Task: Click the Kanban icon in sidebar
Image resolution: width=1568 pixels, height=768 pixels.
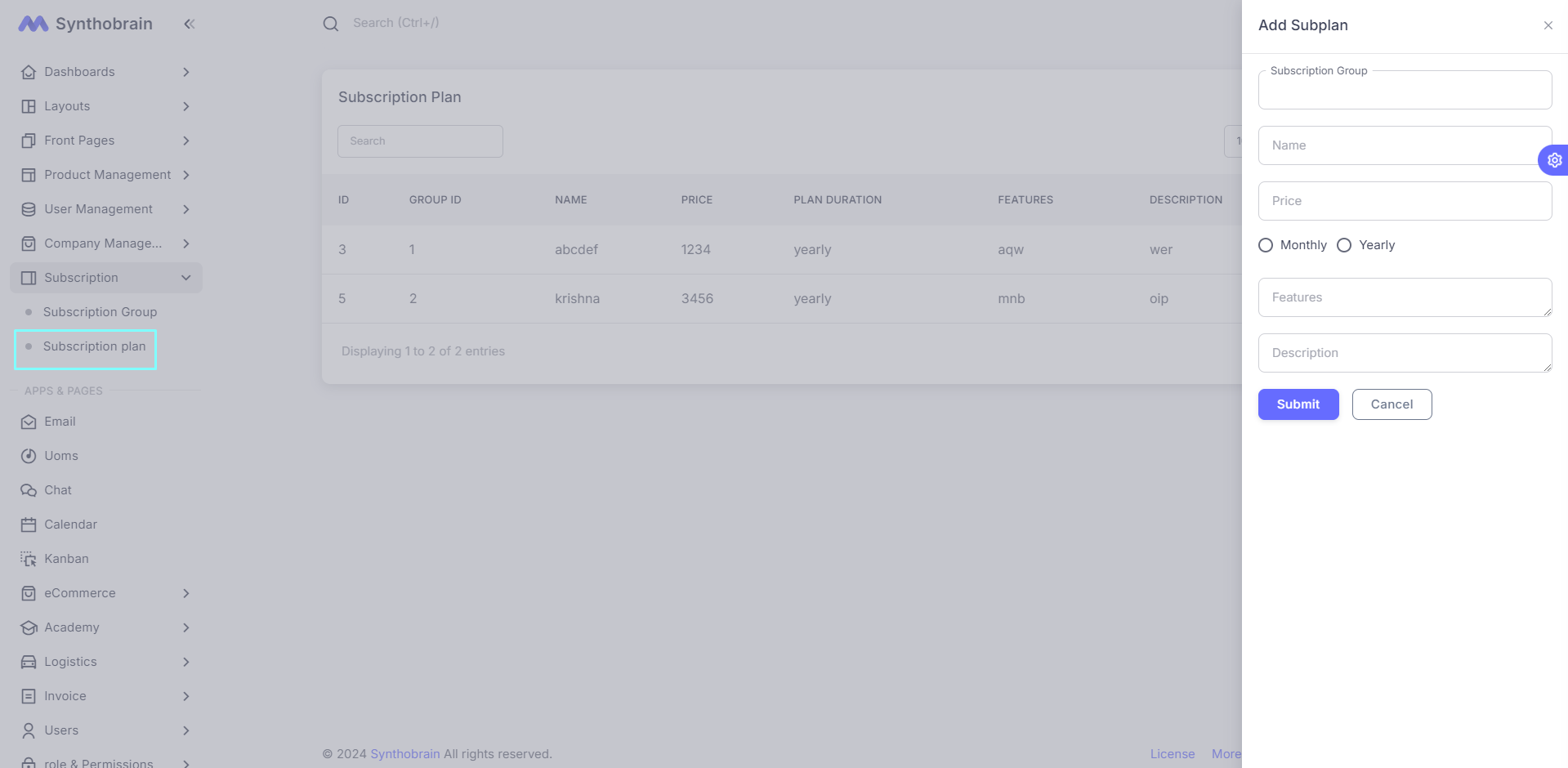Action: click(x=29, y=559)
